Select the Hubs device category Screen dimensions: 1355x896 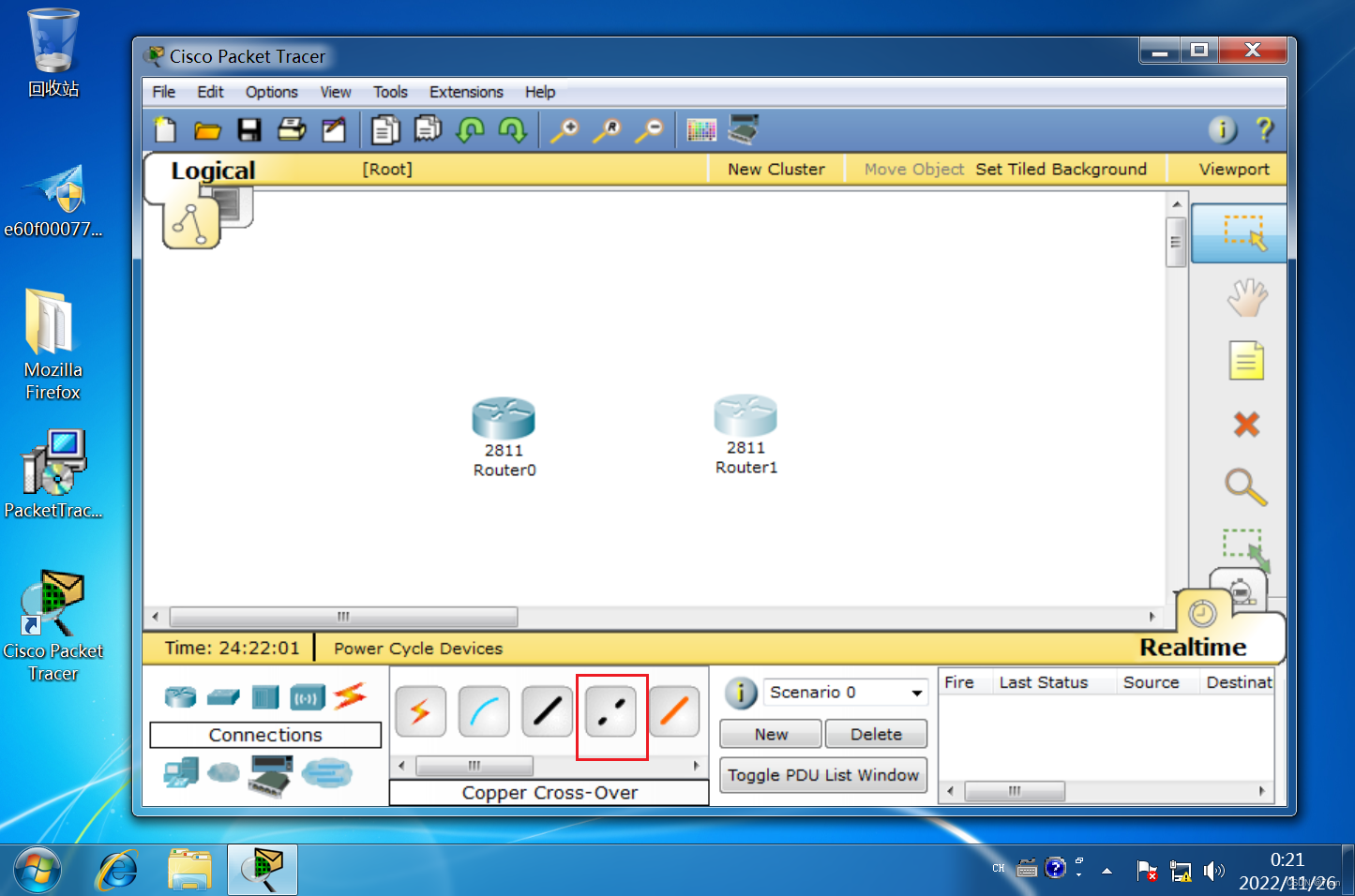pos(265,696)
